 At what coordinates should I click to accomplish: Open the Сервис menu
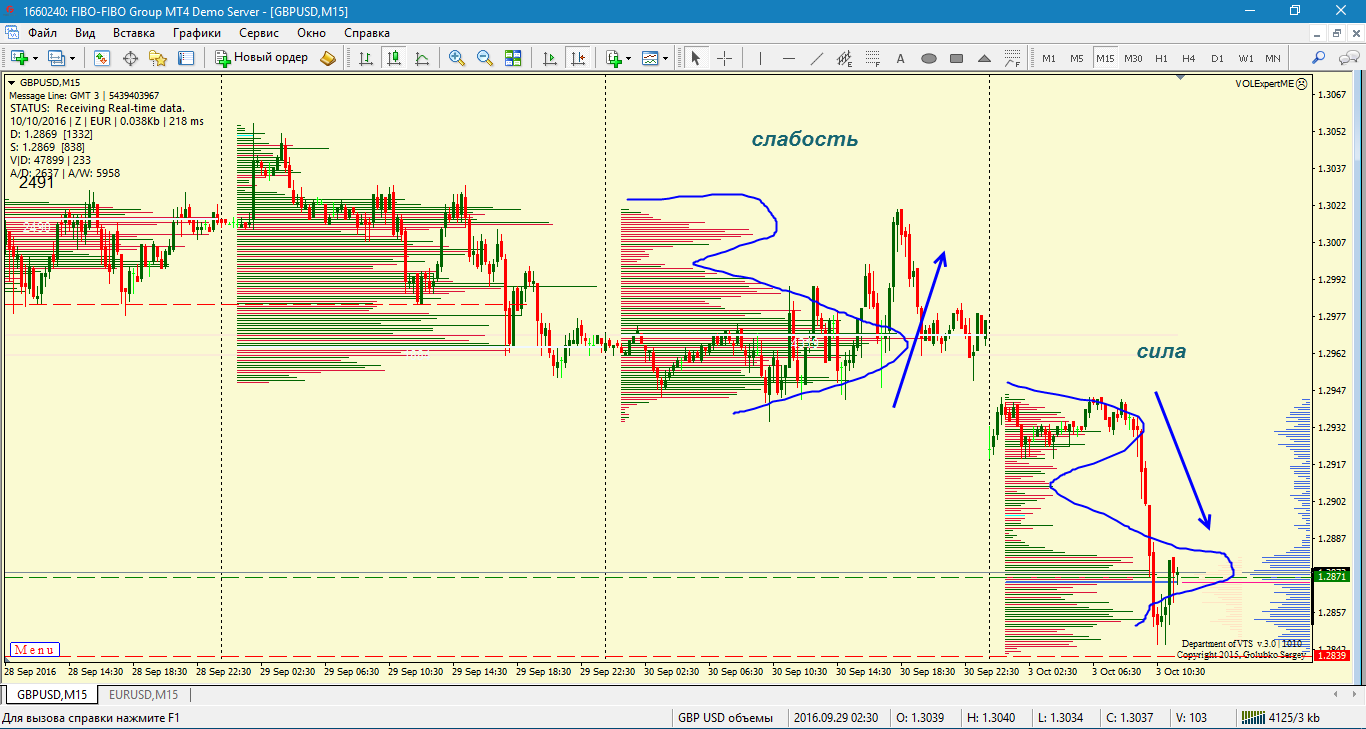259,32
